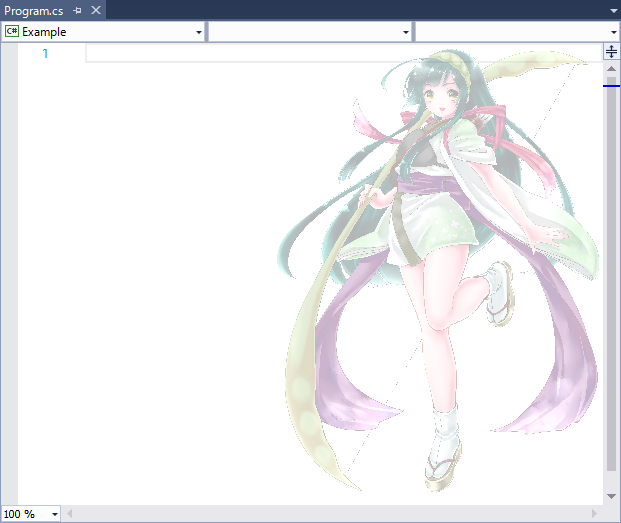
Task: Click the C# project icon
Action: pyautogui.click(x=12, y=31)
